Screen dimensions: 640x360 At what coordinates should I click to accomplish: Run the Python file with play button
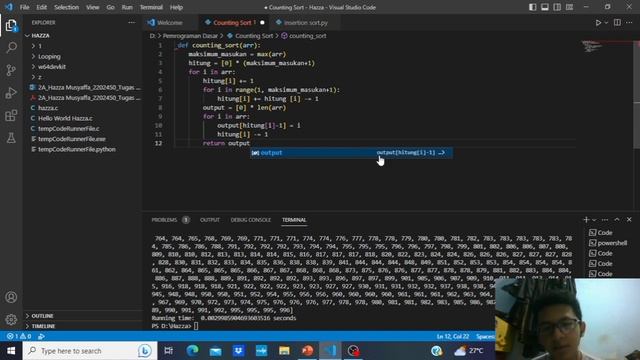point(598,23)
